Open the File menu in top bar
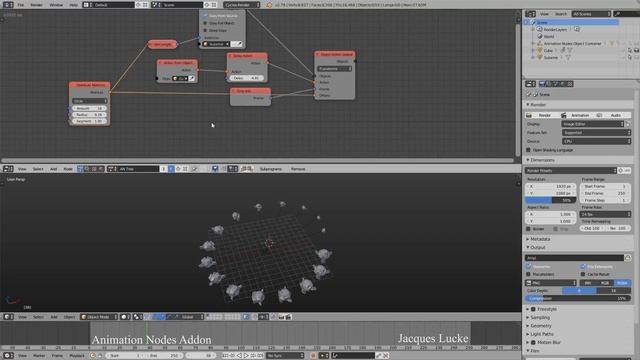 point(20,5)
